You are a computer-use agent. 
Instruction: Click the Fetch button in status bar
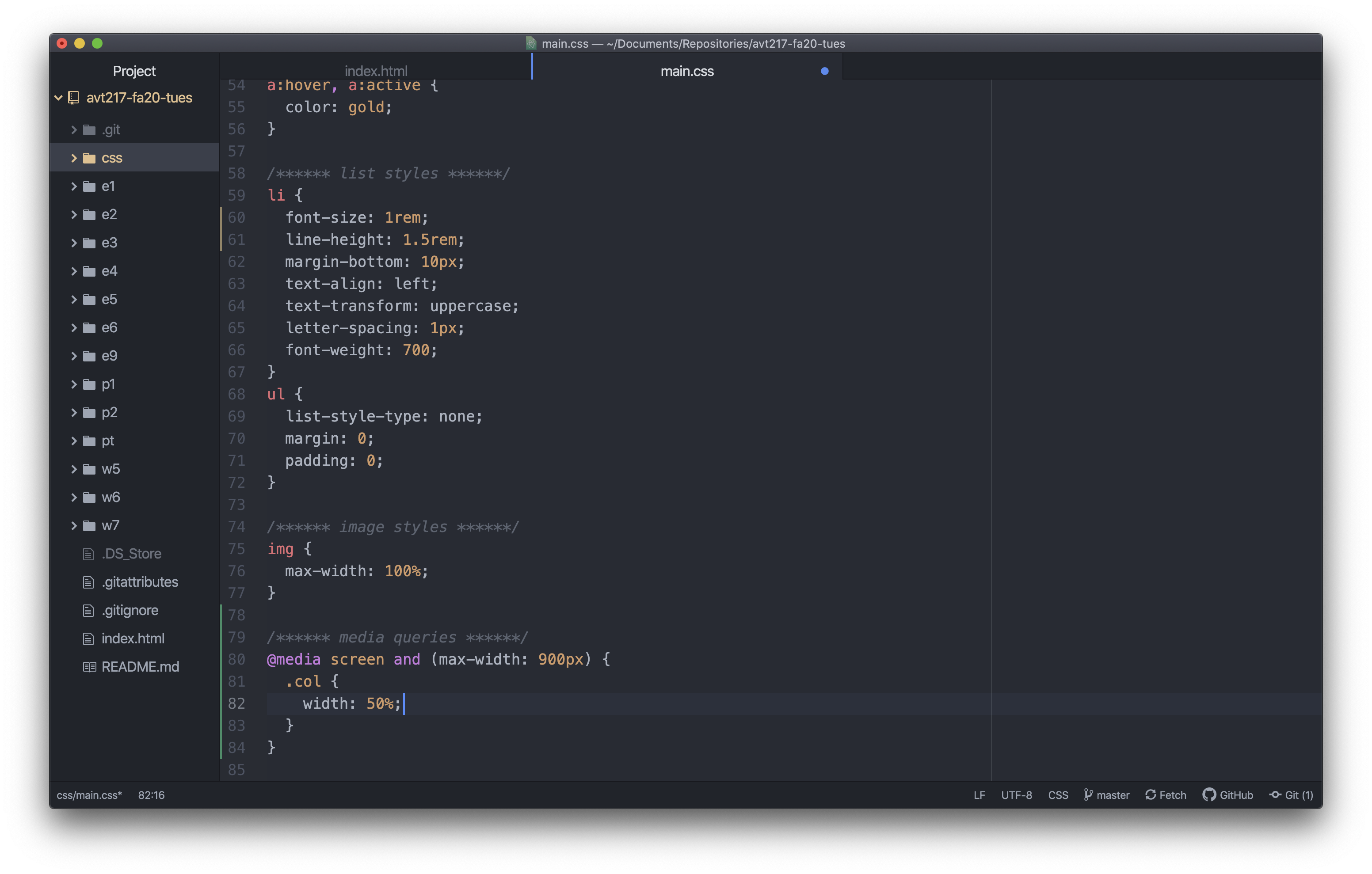pyautogui.click(x=1163, y=794)
